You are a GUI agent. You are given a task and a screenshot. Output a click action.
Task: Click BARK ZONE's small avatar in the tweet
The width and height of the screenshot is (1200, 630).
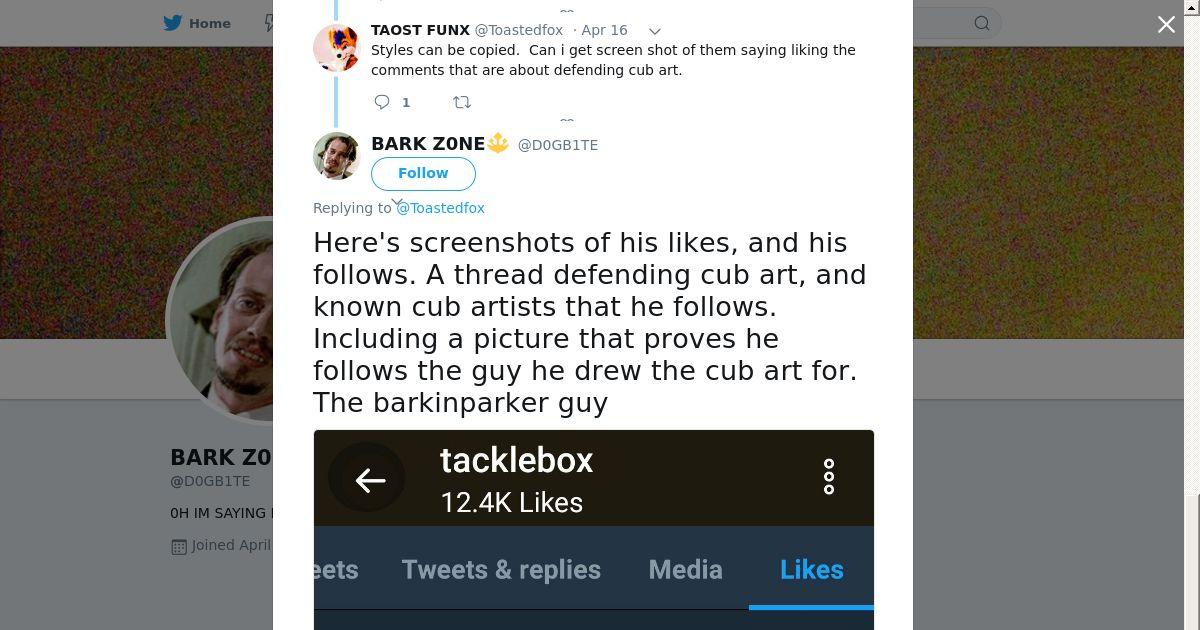(x=336, y=155)
